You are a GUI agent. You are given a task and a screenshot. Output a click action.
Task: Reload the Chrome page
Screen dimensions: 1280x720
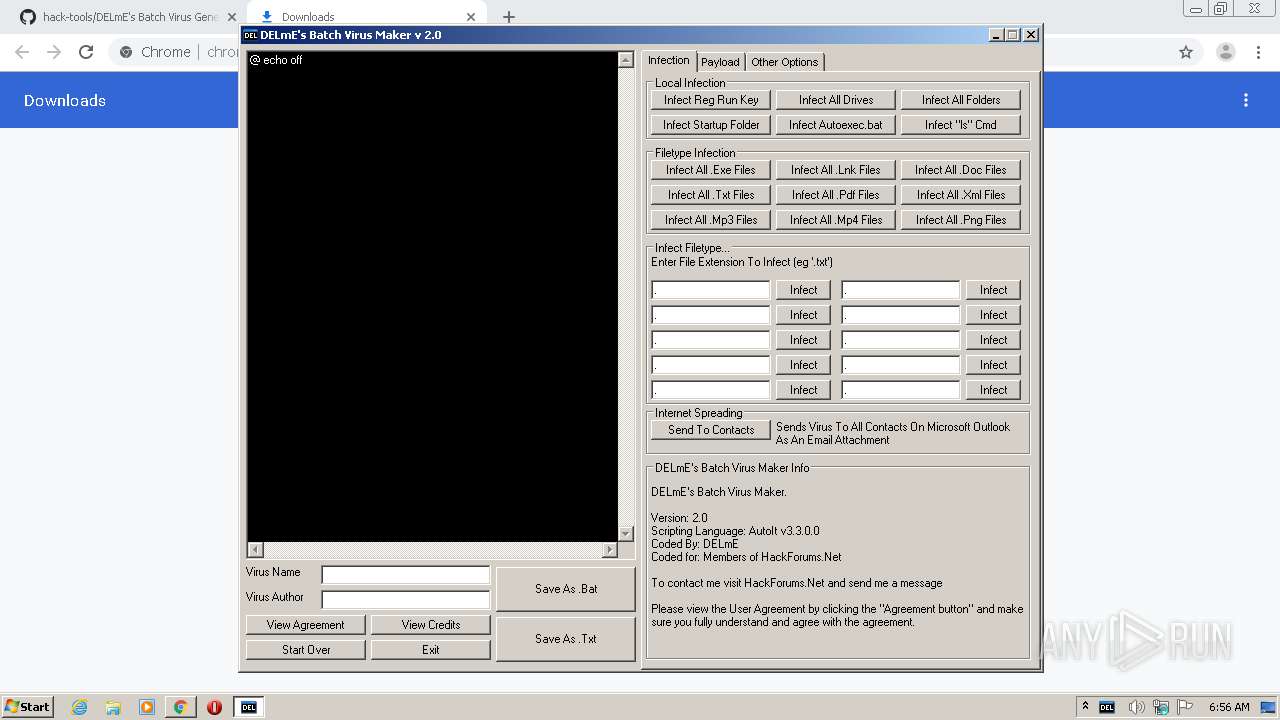tap(86, 52)
